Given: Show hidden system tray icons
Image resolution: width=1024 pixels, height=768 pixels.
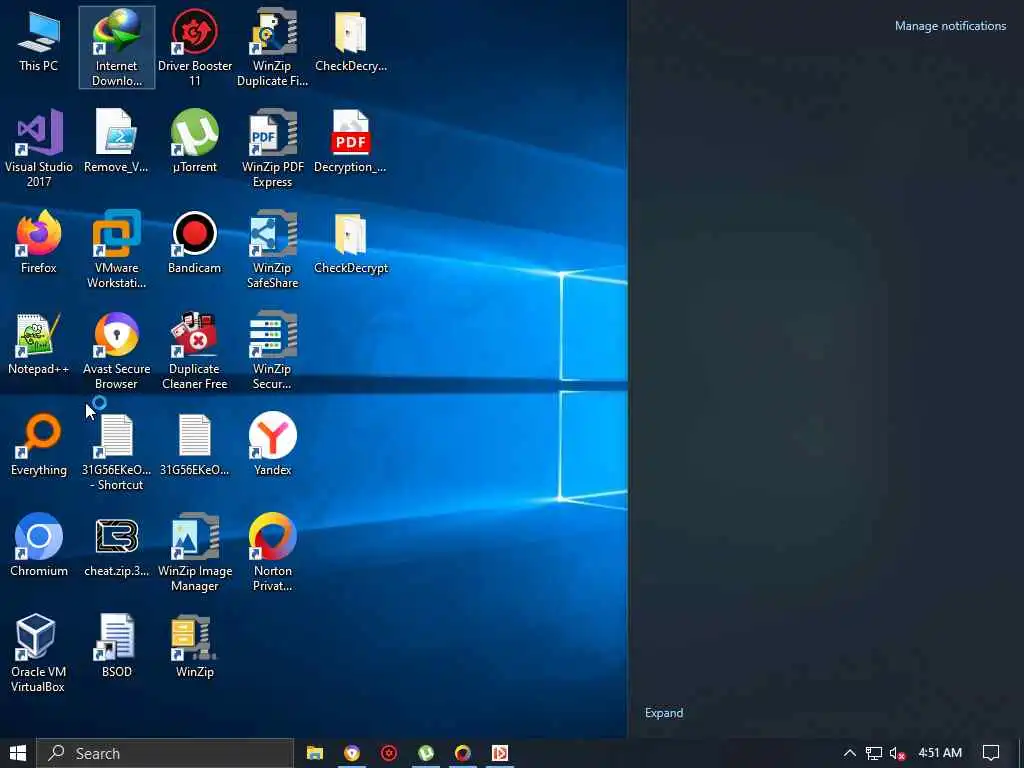Looking at the screenshot, I should [849, 753].
